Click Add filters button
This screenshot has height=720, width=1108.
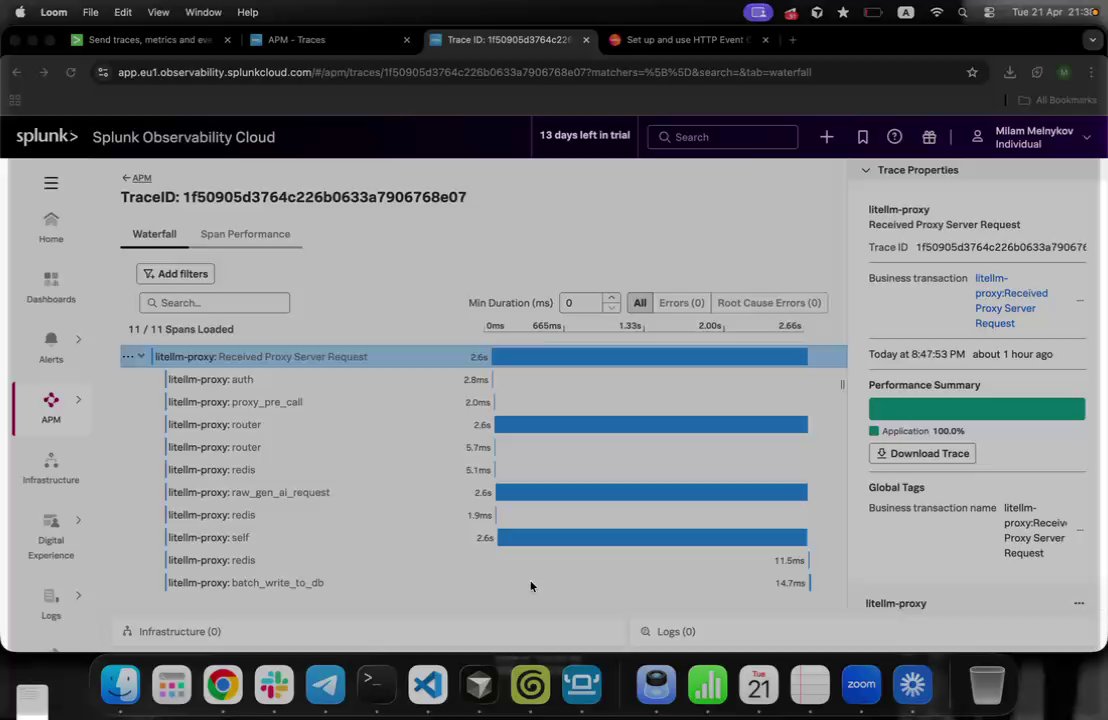175,273
